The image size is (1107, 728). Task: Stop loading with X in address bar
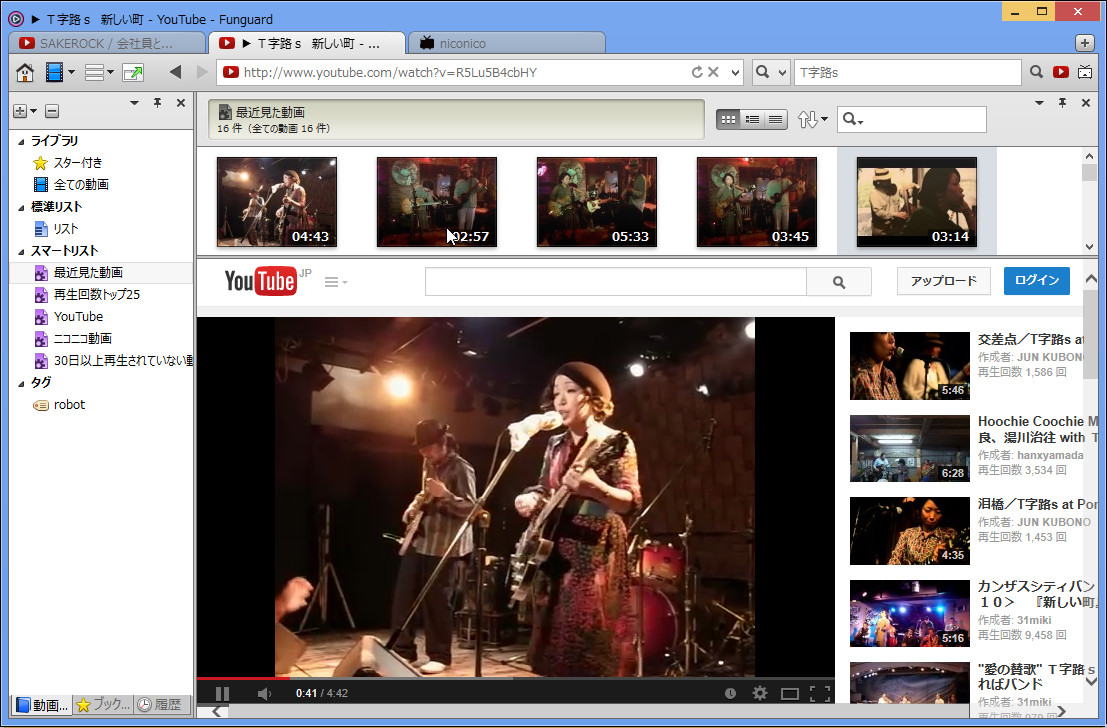coord(713,72)
